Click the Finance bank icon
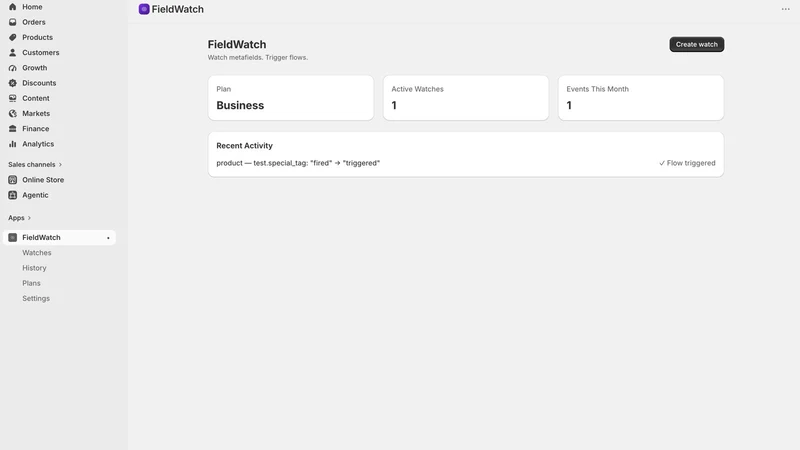Screen dimensions: 800x450 point(13,129)
